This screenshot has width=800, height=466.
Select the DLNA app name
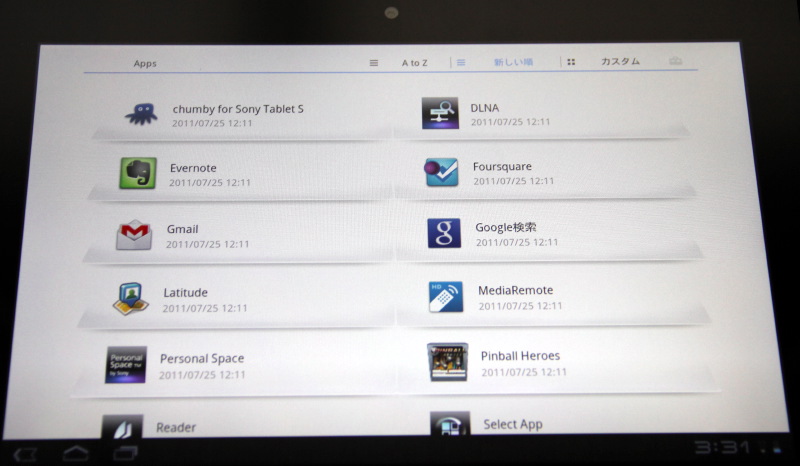coord(485,108)
